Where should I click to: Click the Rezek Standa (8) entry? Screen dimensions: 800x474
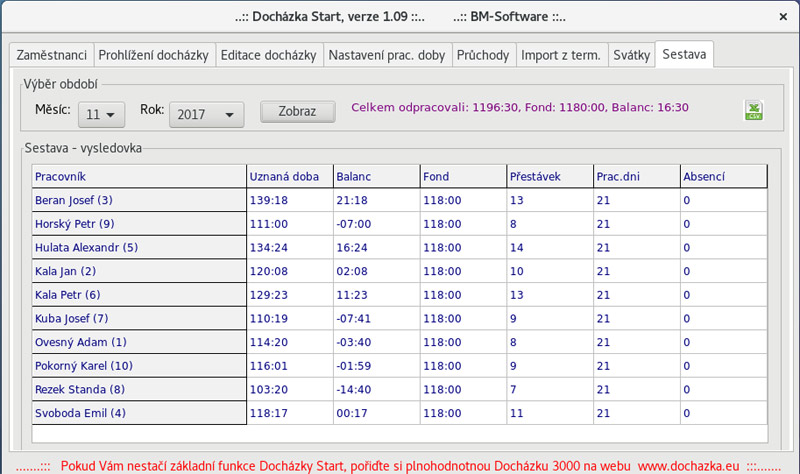(x=139, y=389)
